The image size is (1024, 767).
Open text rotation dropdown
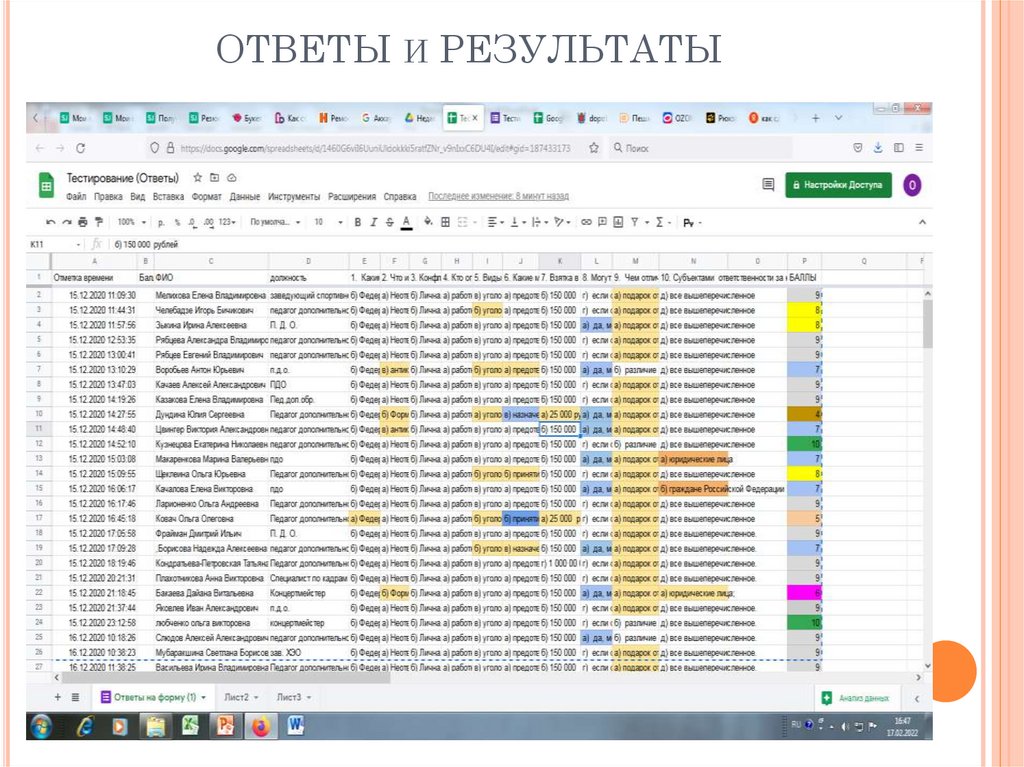tap(562, 222)
